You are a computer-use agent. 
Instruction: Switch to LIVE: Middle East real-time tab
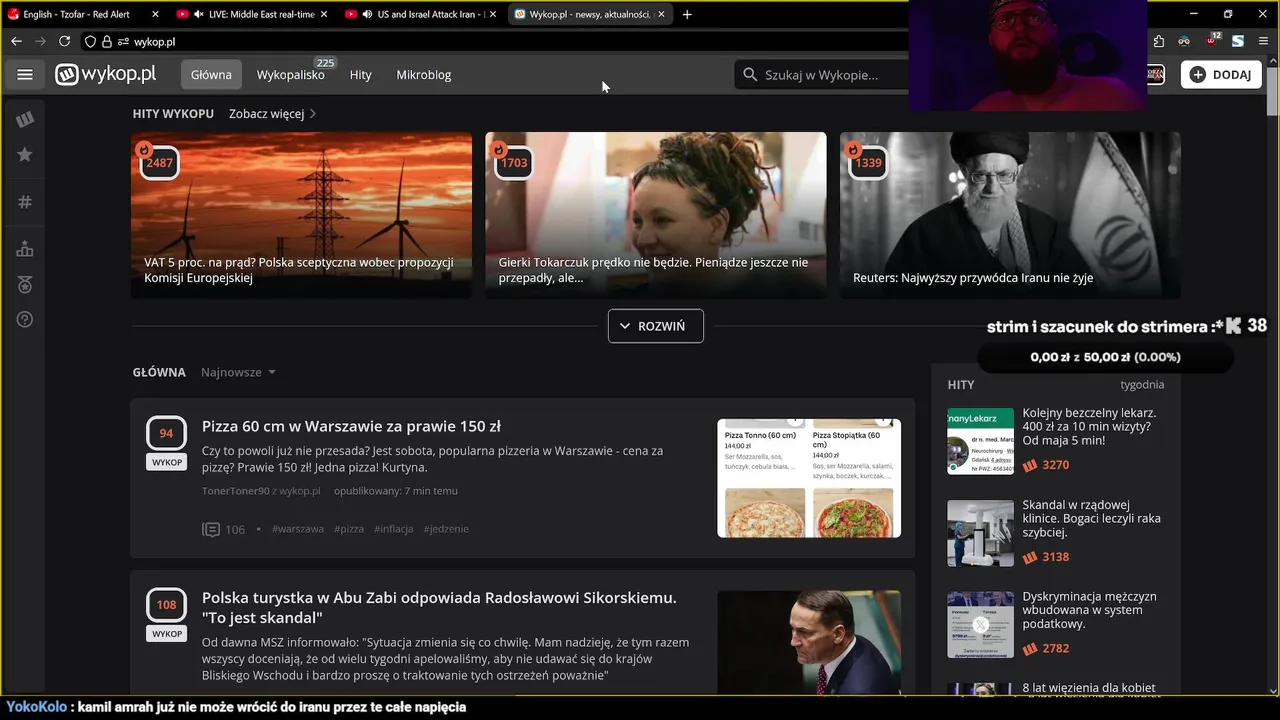click(252, 14)
